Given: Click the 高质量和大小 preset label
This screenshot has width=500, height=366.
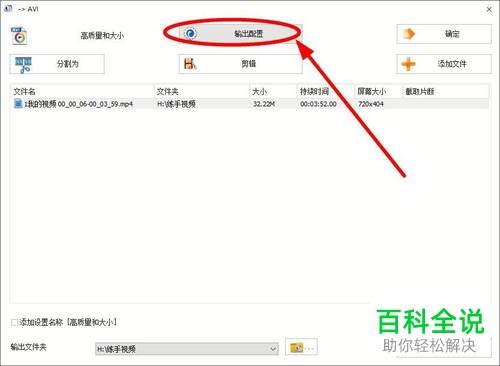Looking at the screenshot, I should coord(102,35).
